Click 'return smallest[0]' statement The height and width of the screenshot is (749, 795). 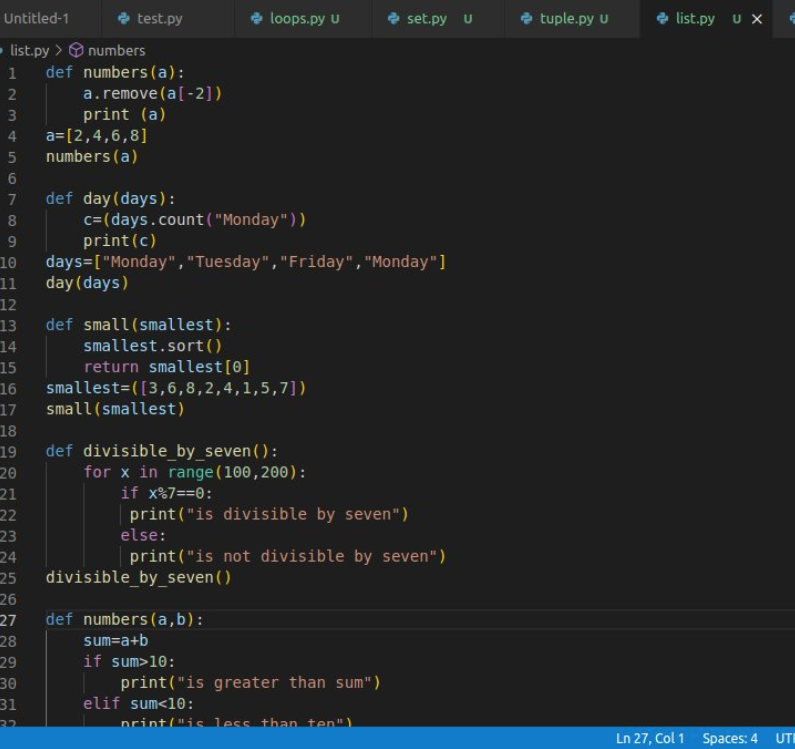click(x=166, y=367)
